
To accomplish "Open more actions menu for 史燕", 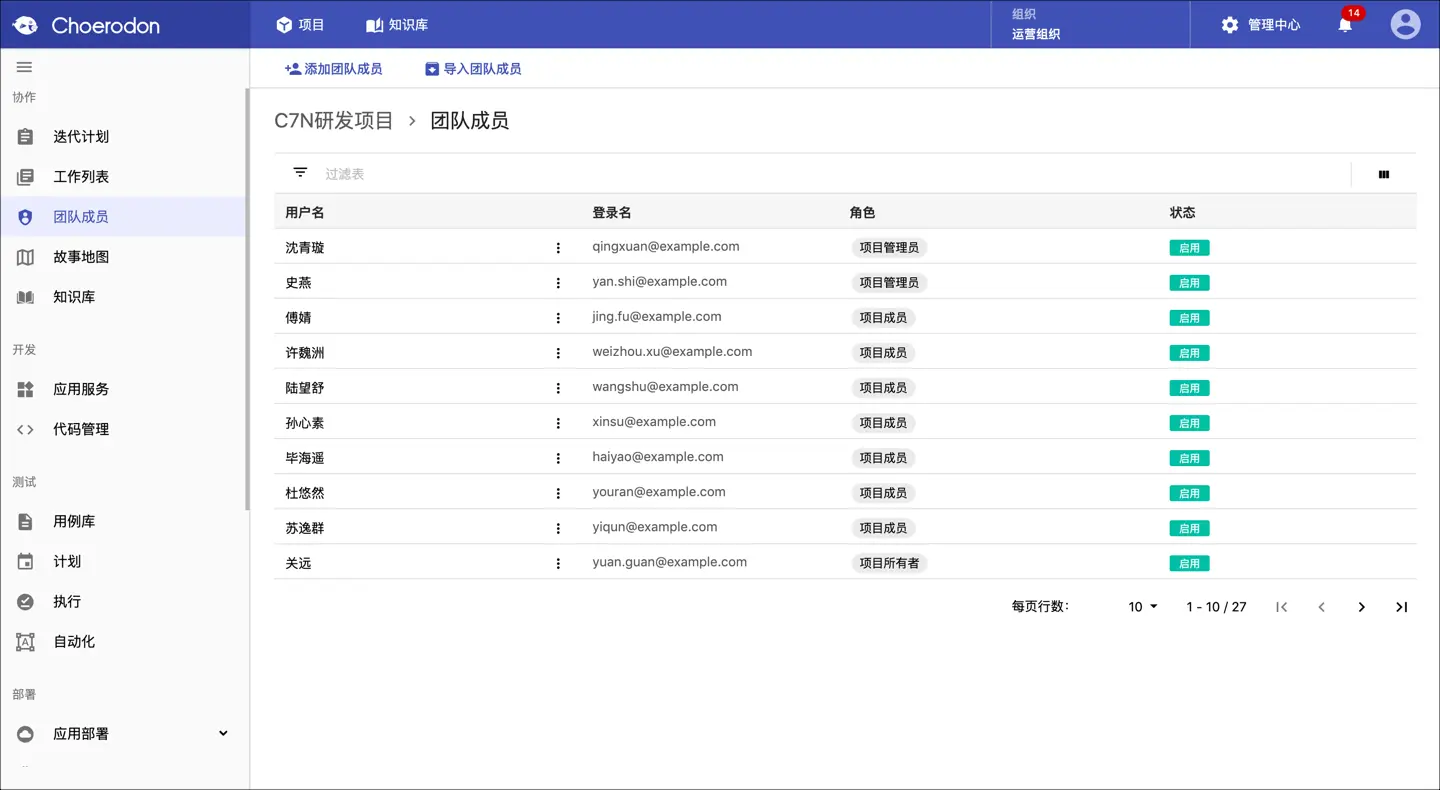I will coord(558,283).
